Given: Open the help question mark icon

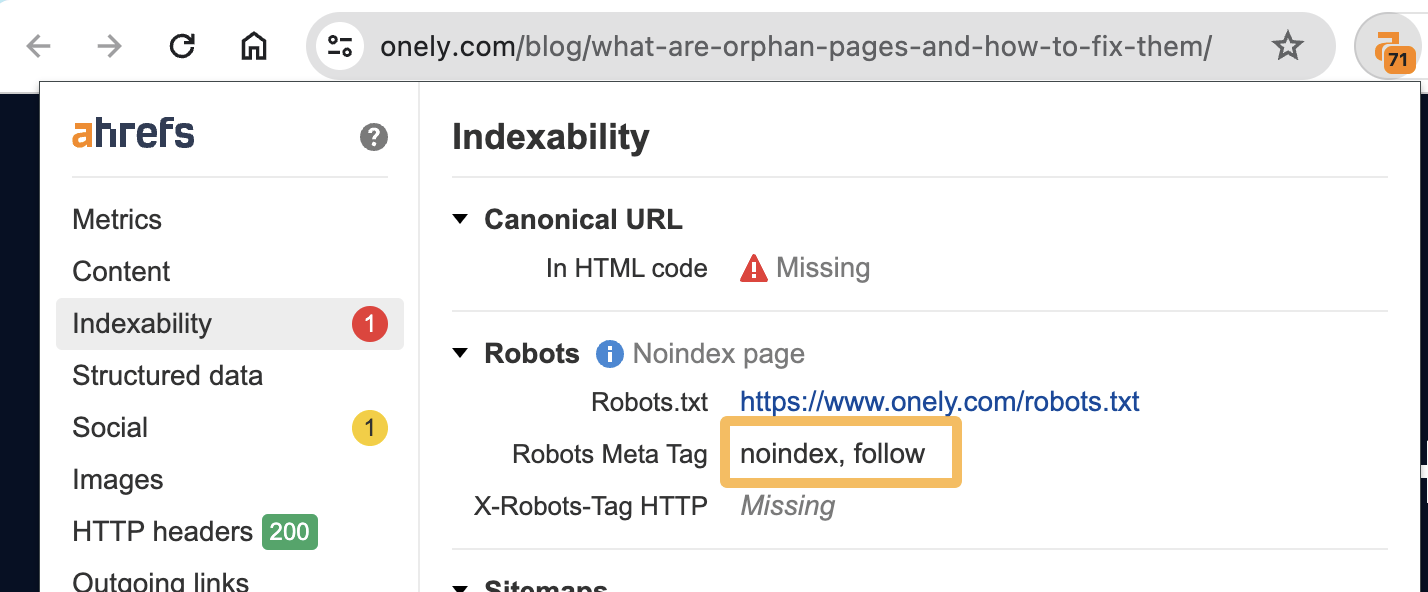Looking at the screenshot, I should (372, 137).
